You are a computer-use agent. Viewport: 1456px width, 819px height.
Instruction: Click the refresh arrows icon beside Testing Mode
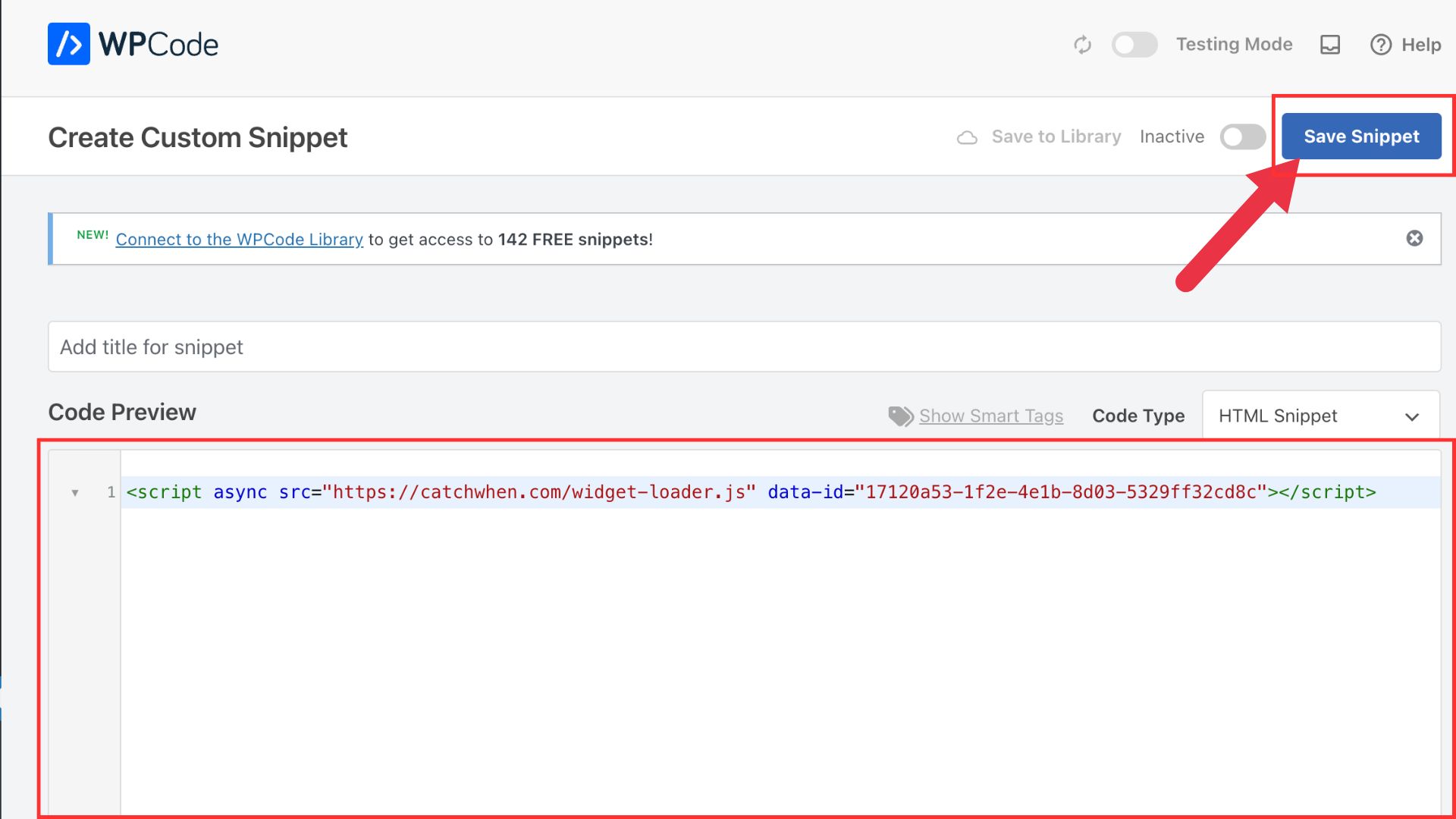(1082, 45)
